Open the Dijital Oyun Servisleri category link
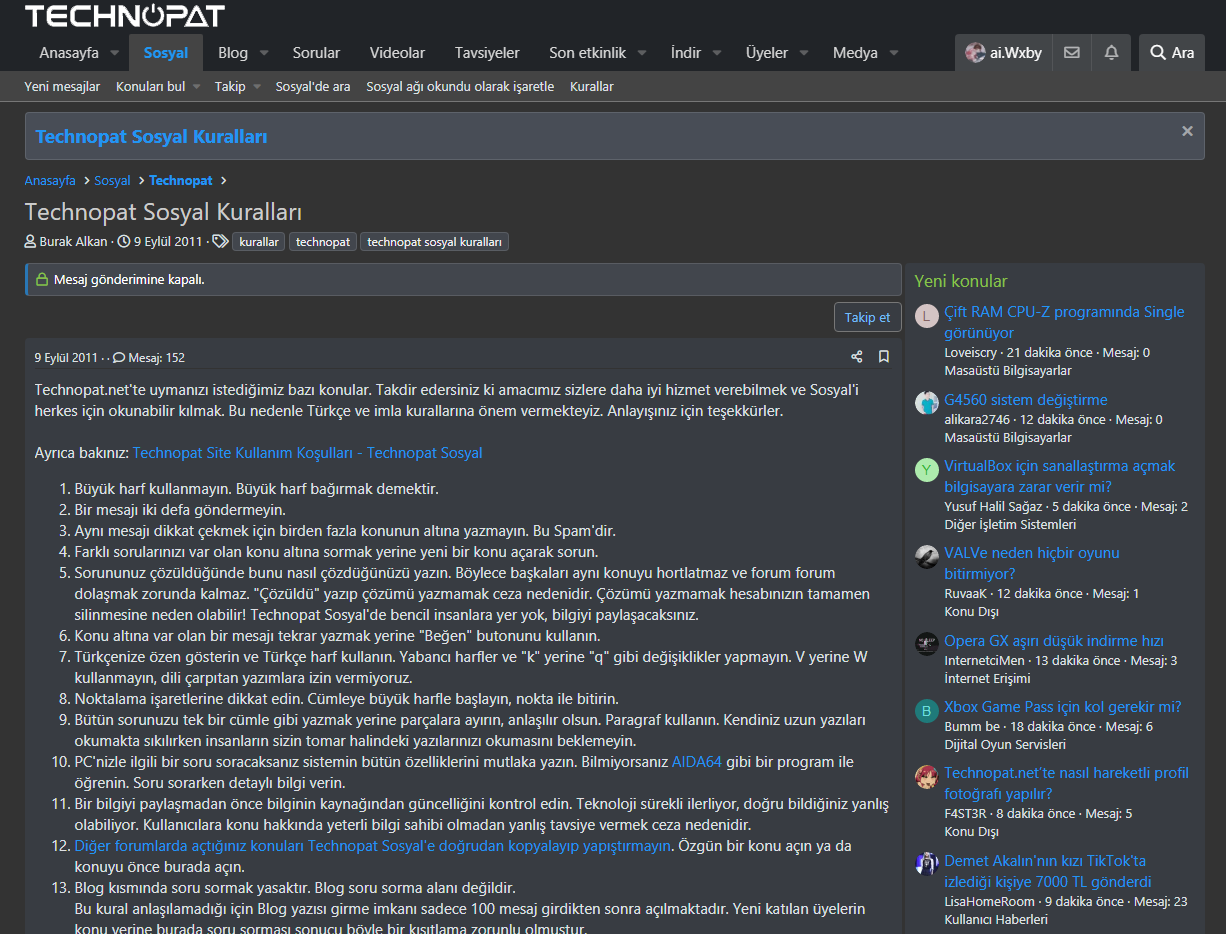The height and width of the screenshot is (934, 1226). click(1005, 744)
